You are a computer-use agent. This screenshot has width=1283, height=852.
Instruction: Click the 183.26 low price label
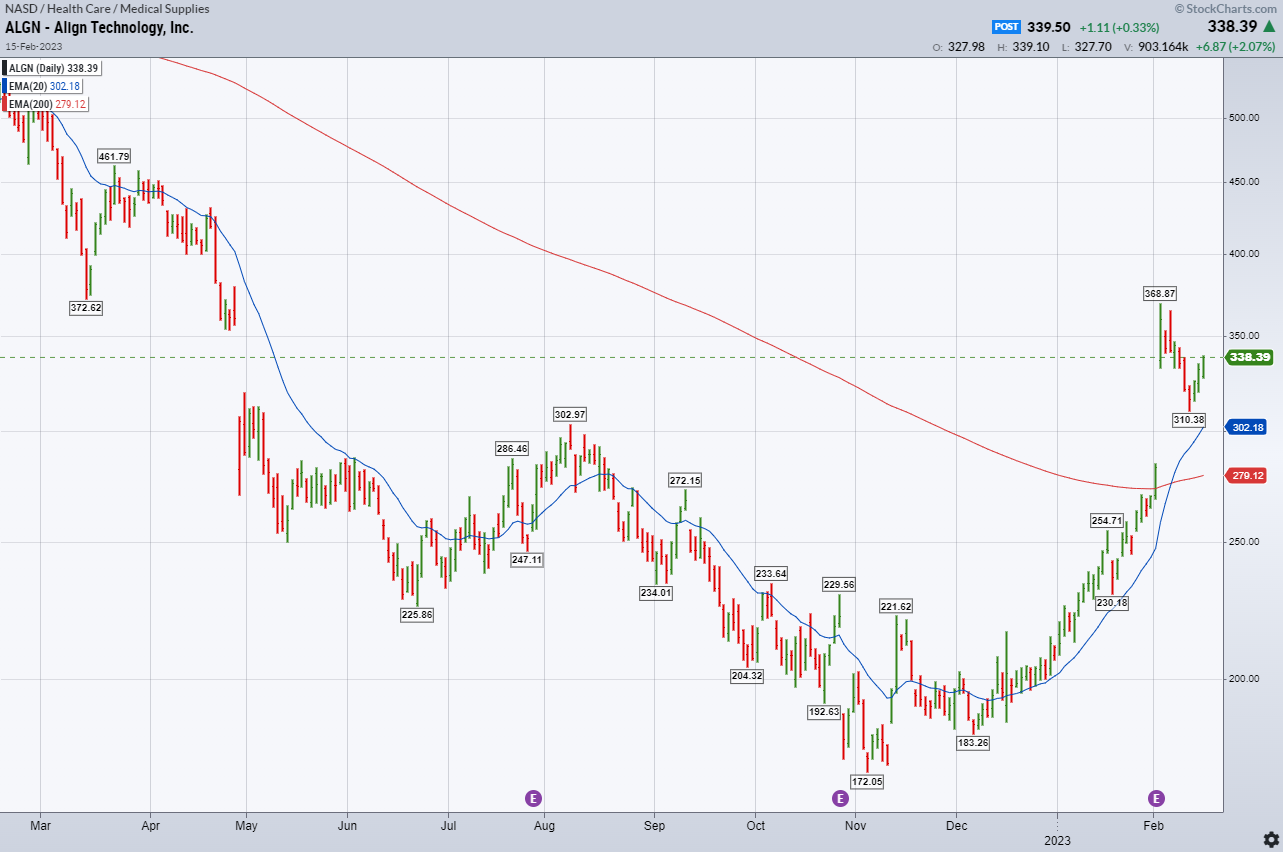point(972,742)
